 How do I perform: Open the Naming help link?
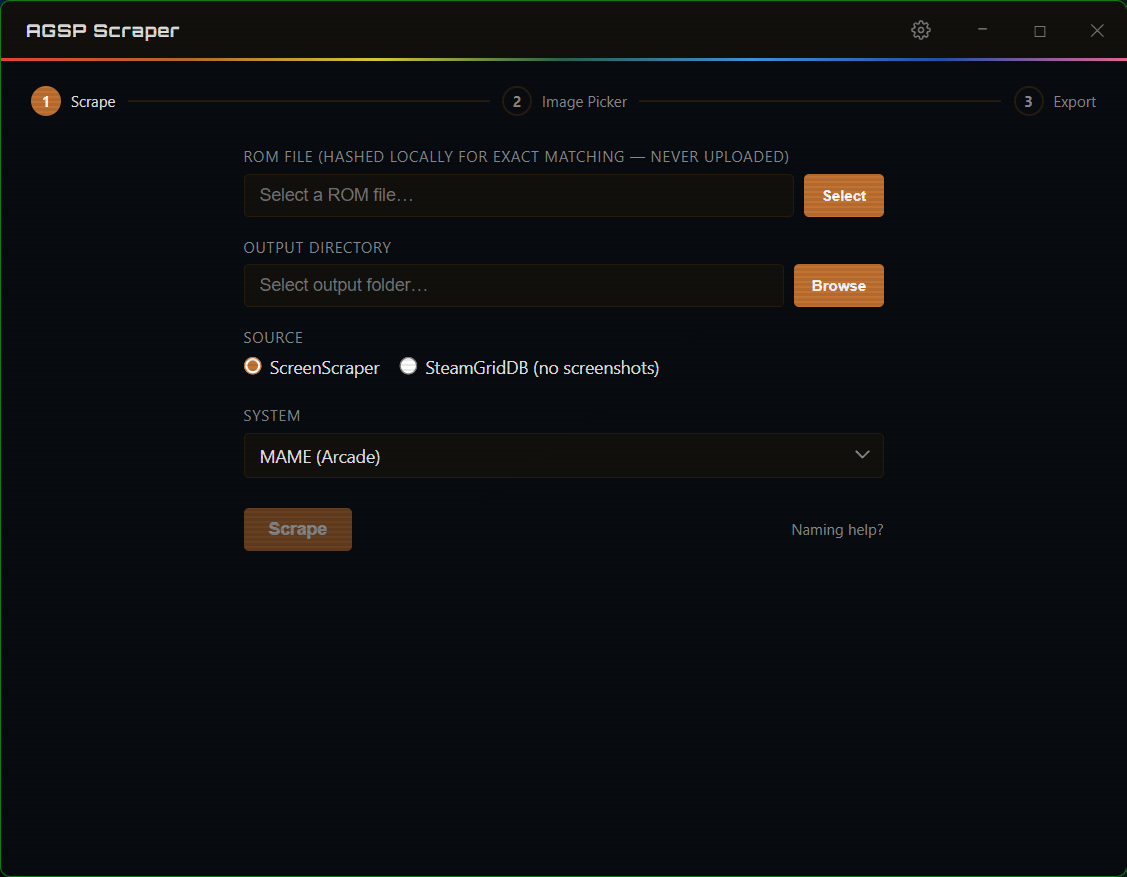tap(837, 529)
